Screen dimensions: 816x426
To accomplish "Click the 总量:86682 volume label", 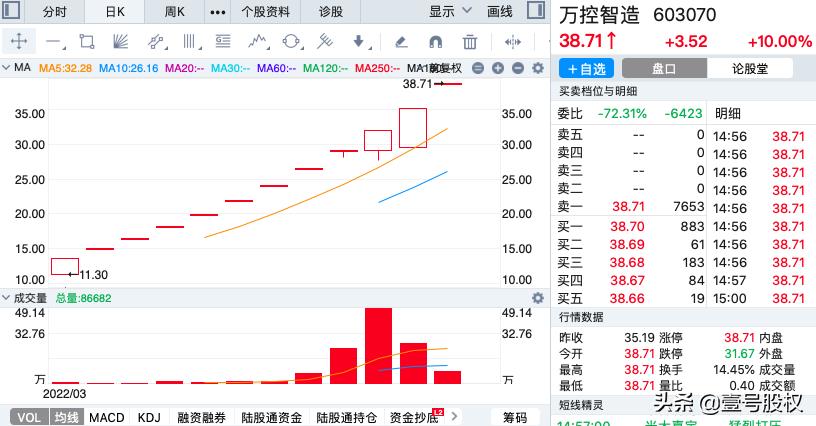I will (x=83, y=298).
